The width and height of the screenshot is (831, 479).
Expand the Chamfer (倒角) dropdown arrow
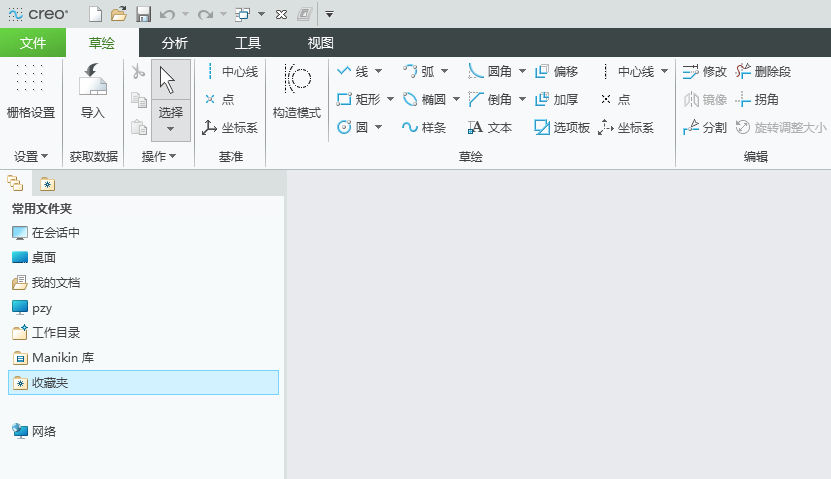(522, 99)
